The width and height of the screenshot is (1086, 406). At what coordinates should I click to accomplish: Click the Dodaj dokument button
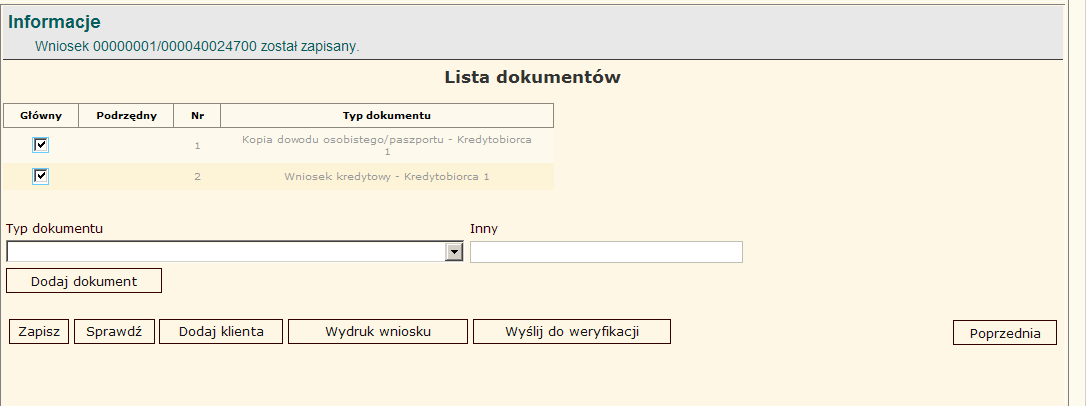pos(84,281)
